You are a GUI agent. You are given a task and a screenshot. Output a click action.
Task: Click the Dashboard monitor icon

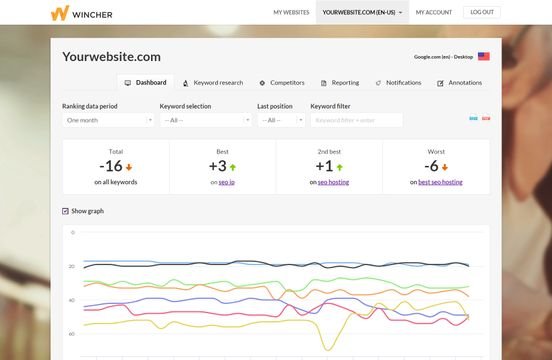(x=128, y=83)
